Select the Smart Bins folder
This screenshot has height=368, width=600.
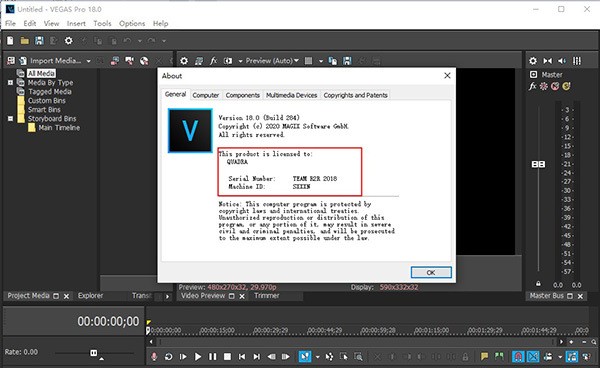(44, 109)
